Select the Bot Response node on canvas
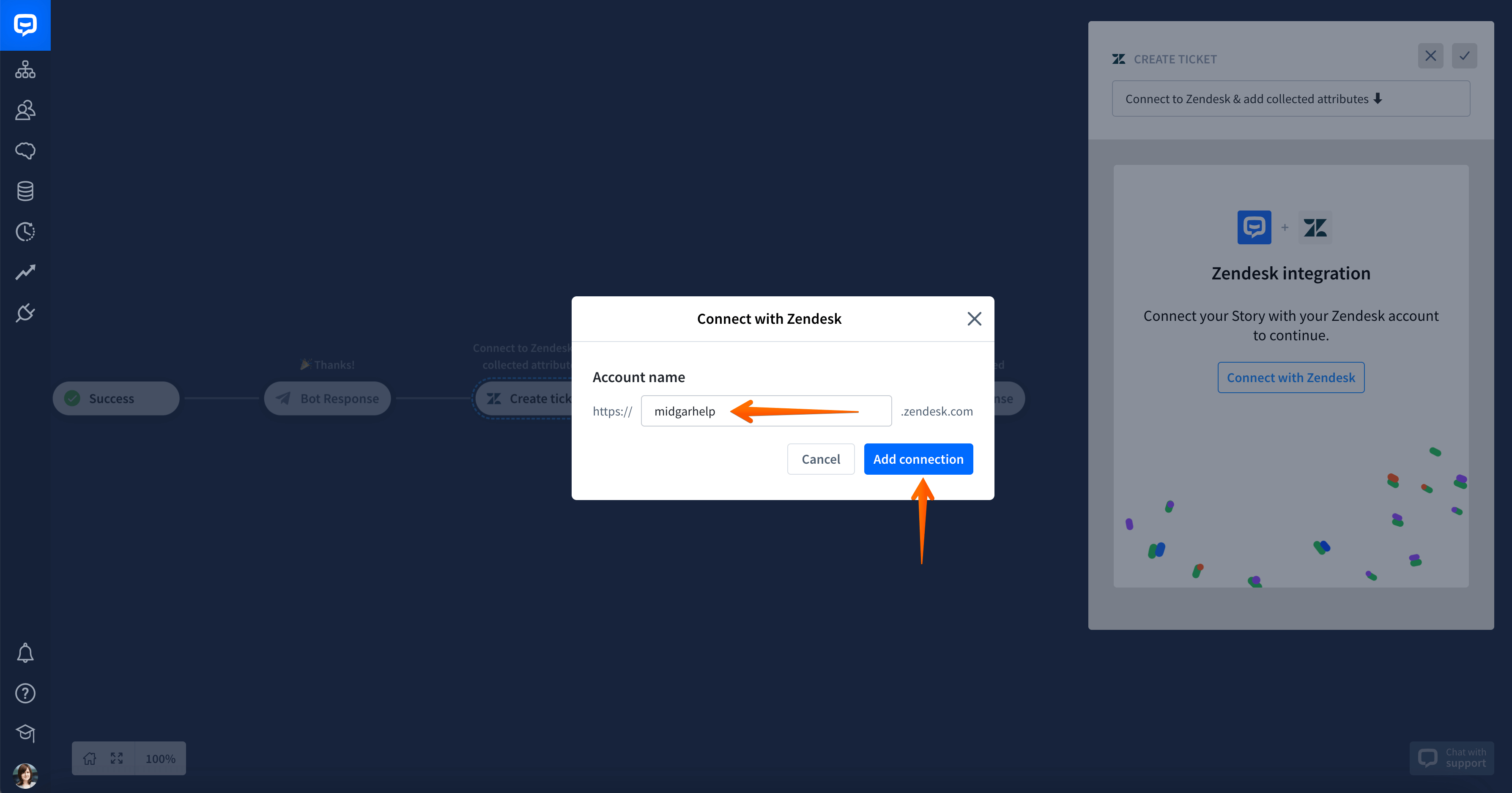Screen dimensions: 1512x793 (327, 399)
